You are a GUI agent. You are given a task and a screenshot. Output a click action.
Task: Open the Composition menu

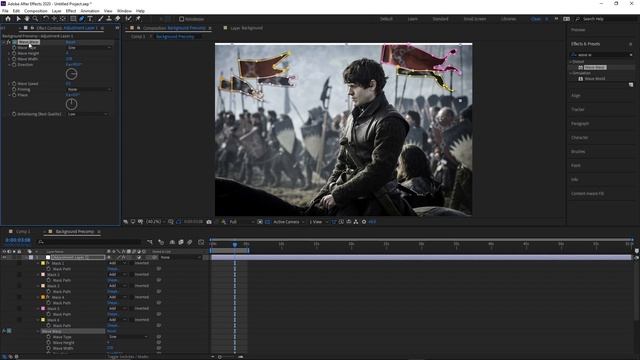[36, 11]
